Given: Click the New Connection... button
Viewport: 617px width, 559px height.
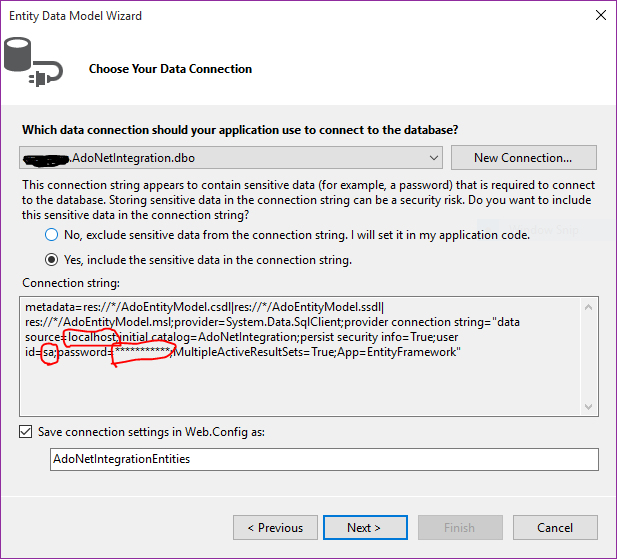Looking at the screenshot, I should point(523,158).
